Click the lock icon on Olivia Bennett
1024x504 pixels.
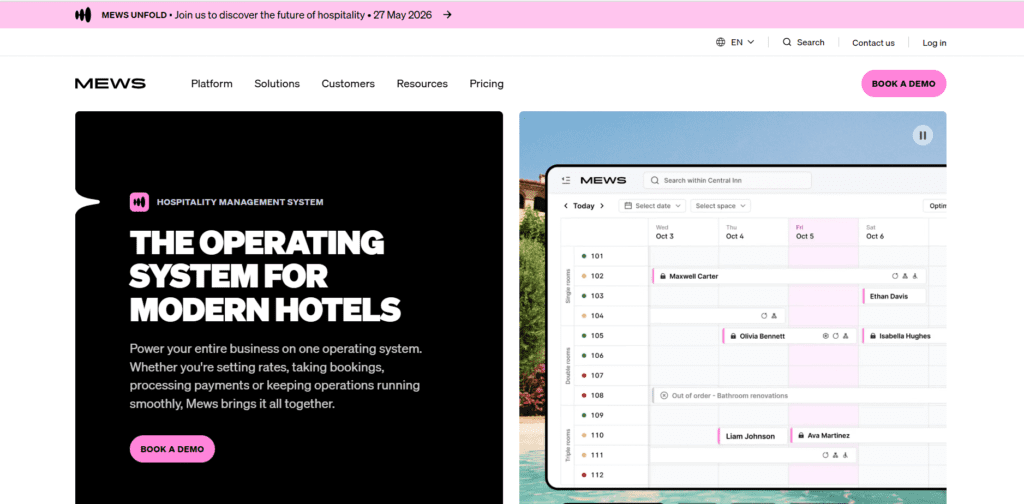tap(733, 336)
